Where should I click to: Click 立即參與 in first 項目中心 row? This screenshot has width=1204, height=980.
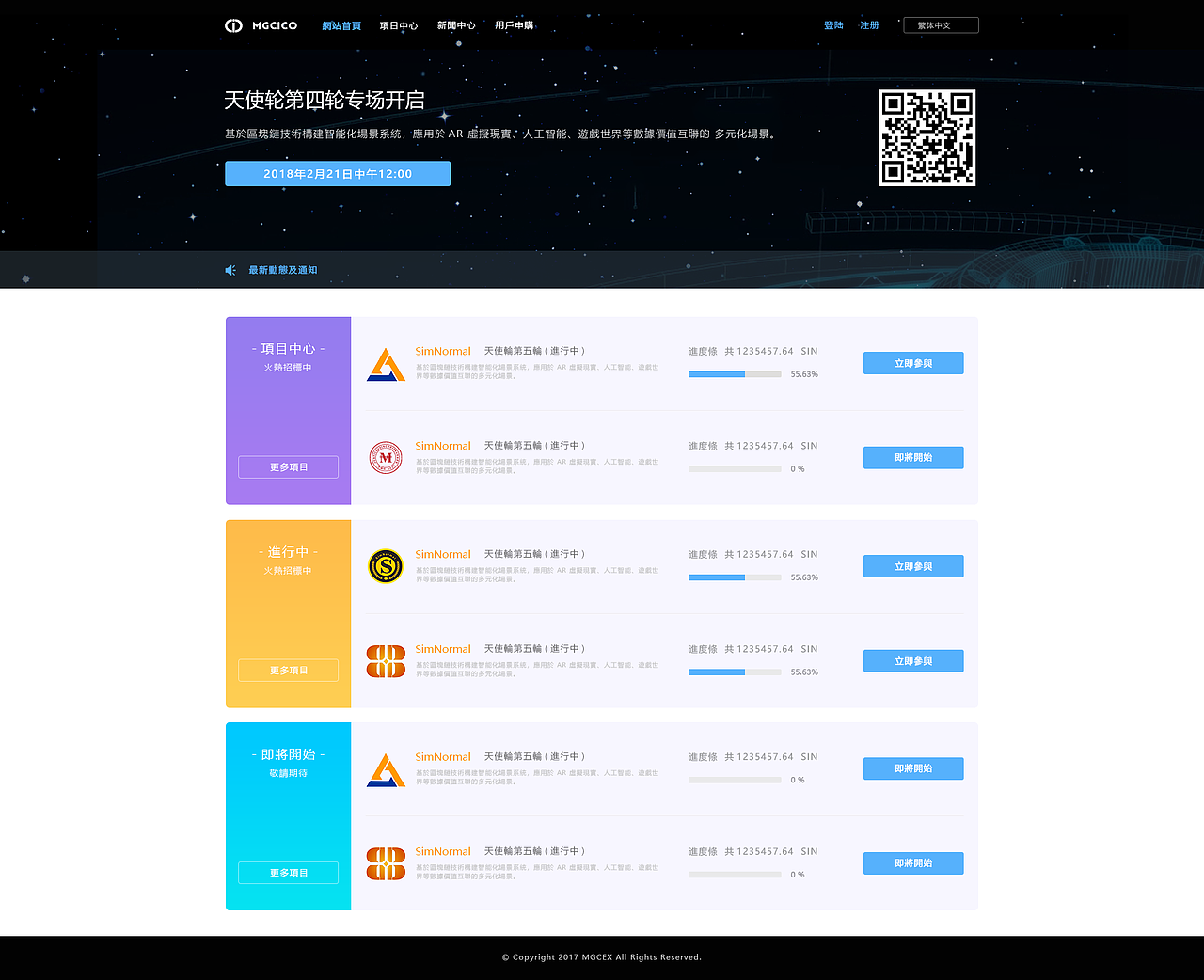(x=913, y=363)
